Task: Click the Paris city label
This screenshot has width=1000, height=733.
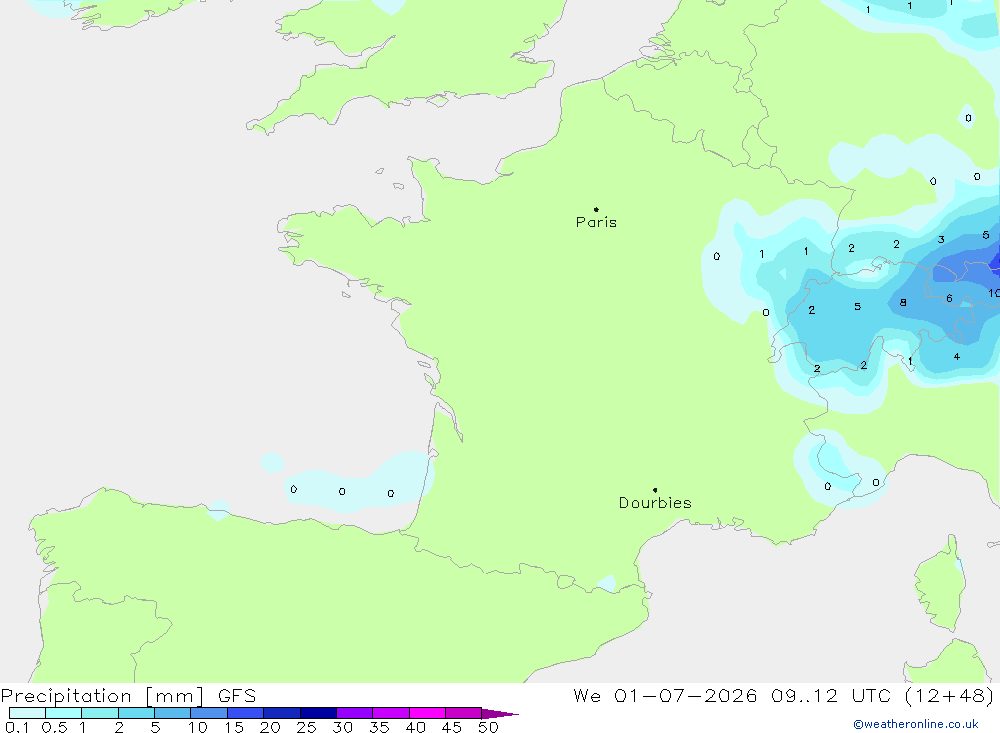Action: (596, 223)
